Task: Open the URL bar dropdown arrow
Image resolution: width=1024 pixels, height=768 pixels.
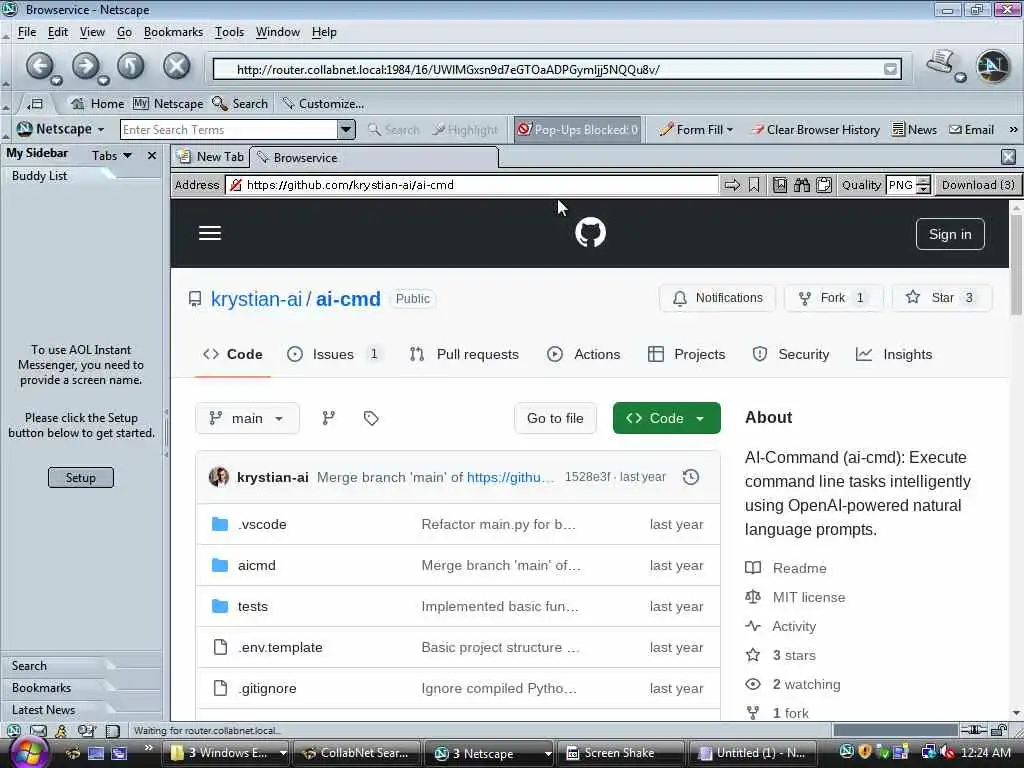Action: tap(890, 69)
